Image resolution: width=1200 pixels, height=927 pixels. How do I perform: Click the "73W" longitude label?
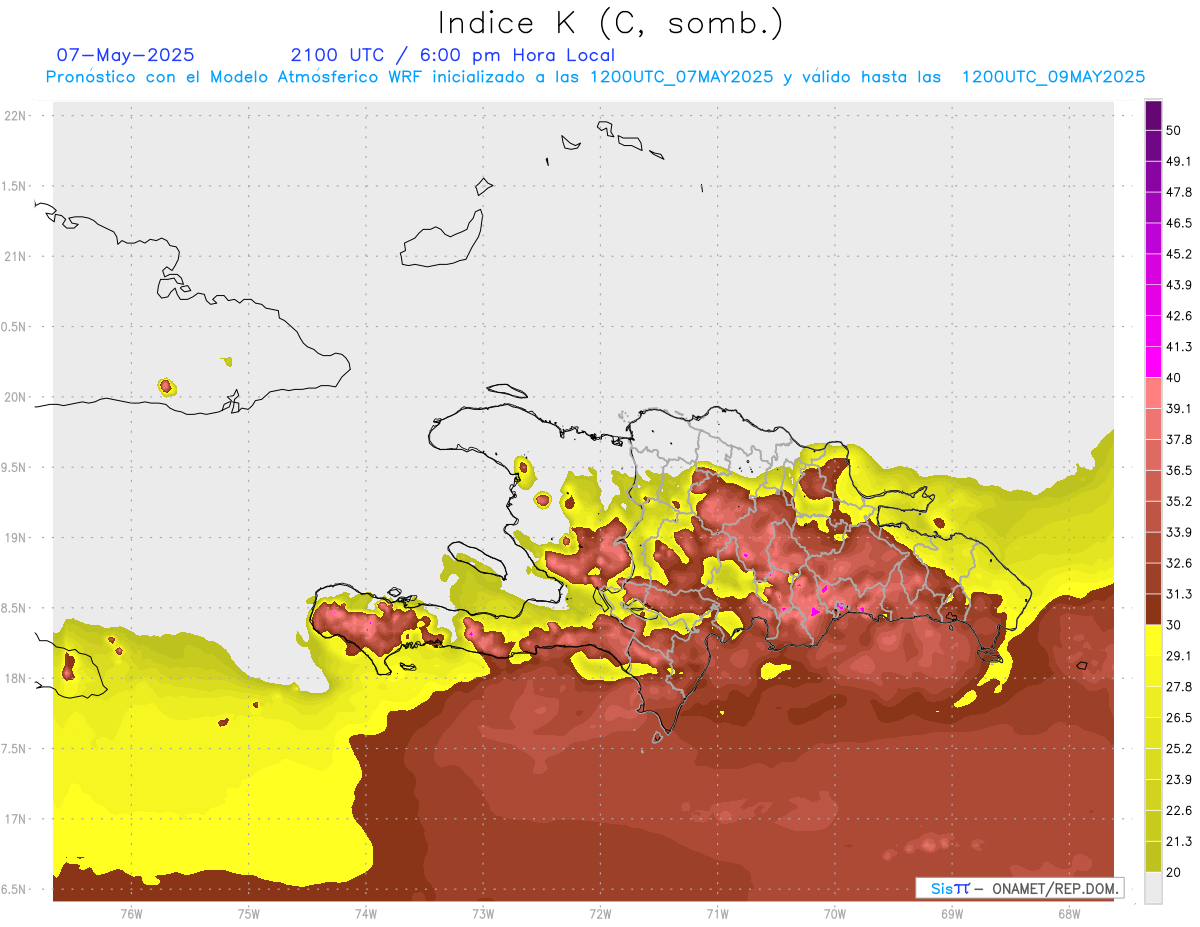pyautogui.click(x=483, y=914)
